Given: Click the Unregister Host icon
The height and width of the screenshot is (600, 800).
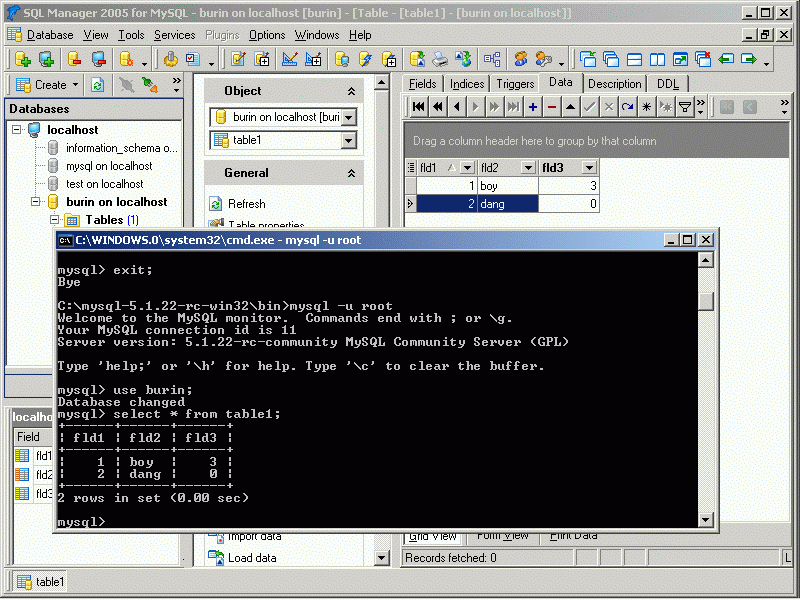Looking at the screenshot, I should coord(98,59).
